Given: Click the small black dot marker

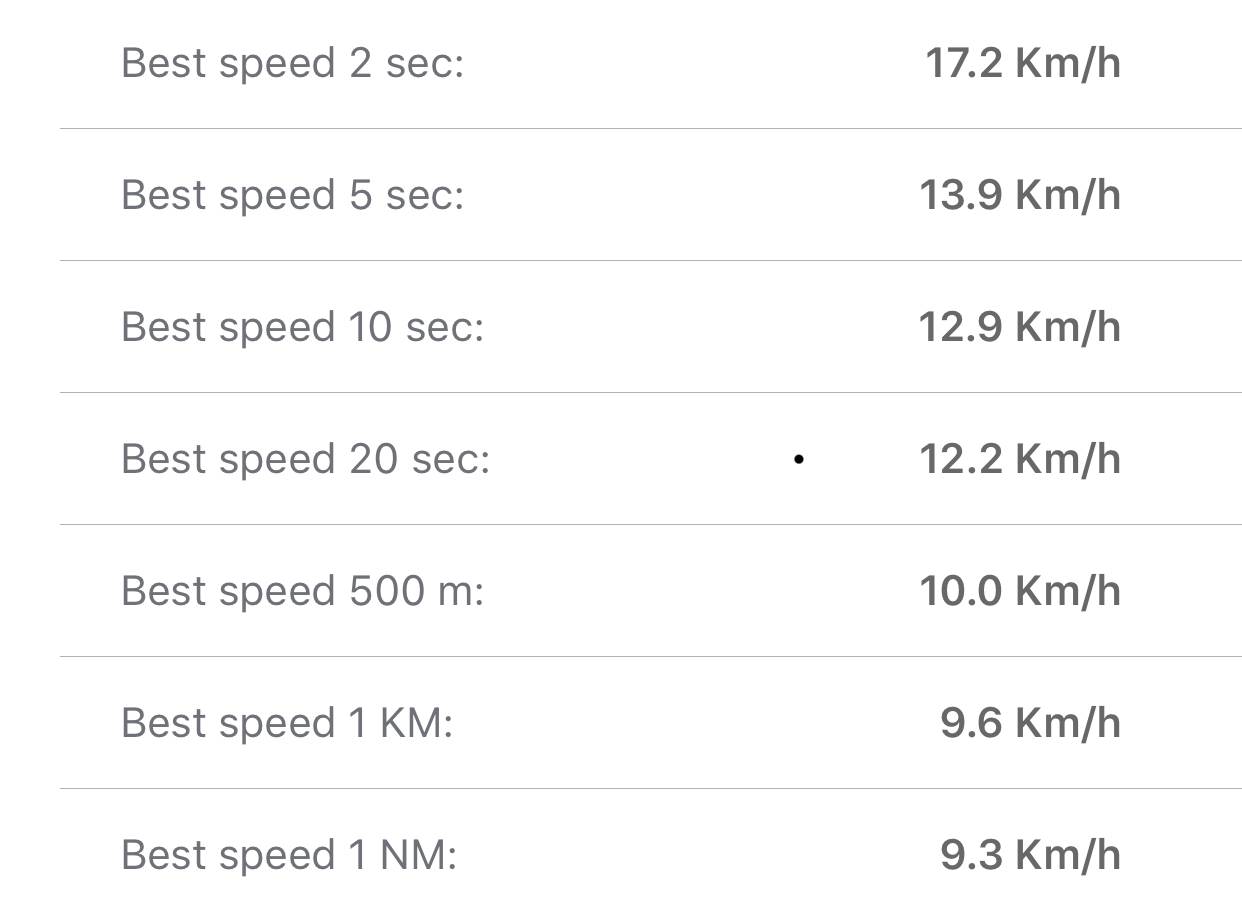Looking at the screenshot, I should 798,460.
